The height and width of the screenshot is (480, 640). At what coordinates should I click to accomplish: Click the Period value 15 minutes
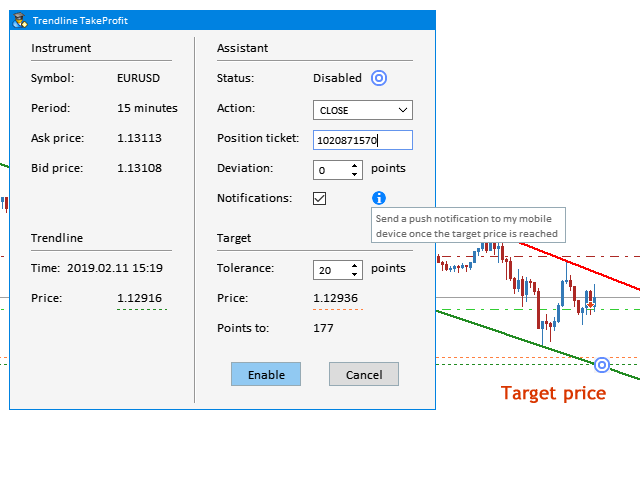[147, 108]
